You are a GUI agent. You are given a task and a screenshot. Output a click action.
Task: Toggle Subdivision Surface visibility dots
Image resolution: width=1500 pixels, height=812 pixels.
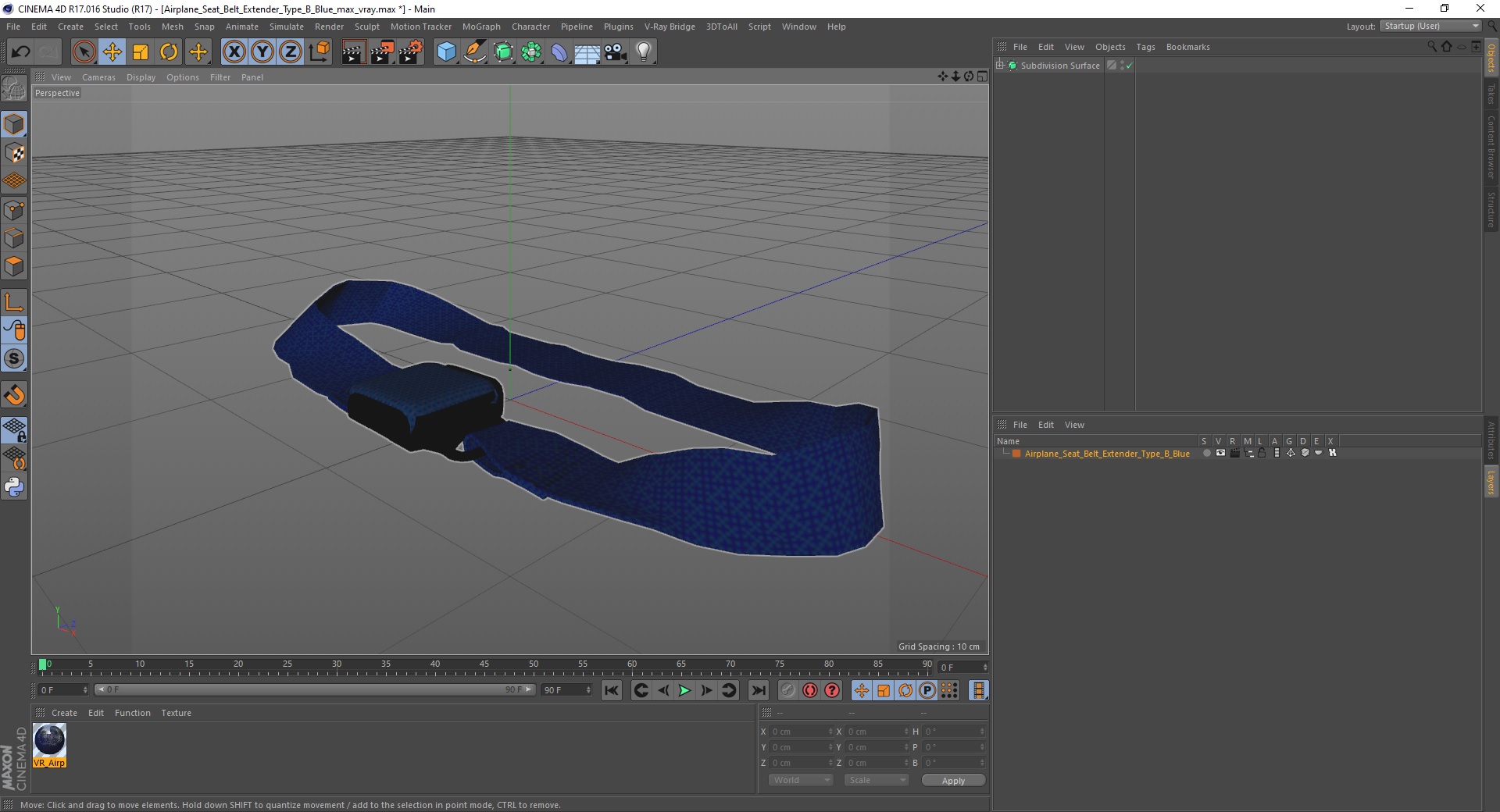[x=1122, y=66]
